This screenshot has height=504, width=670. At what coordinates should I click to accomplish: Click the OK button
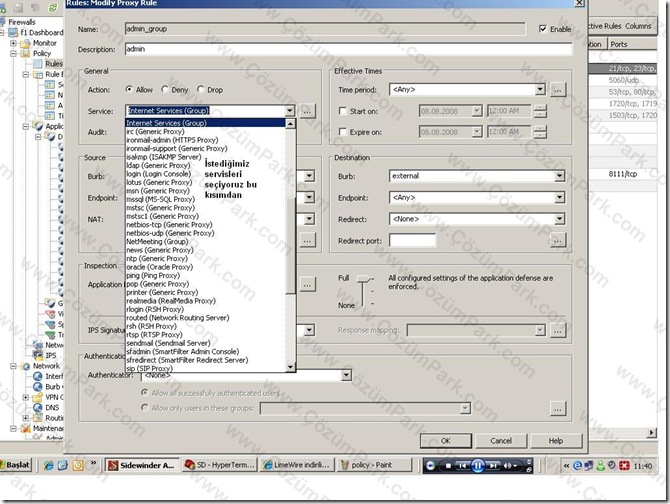[446, 440]
